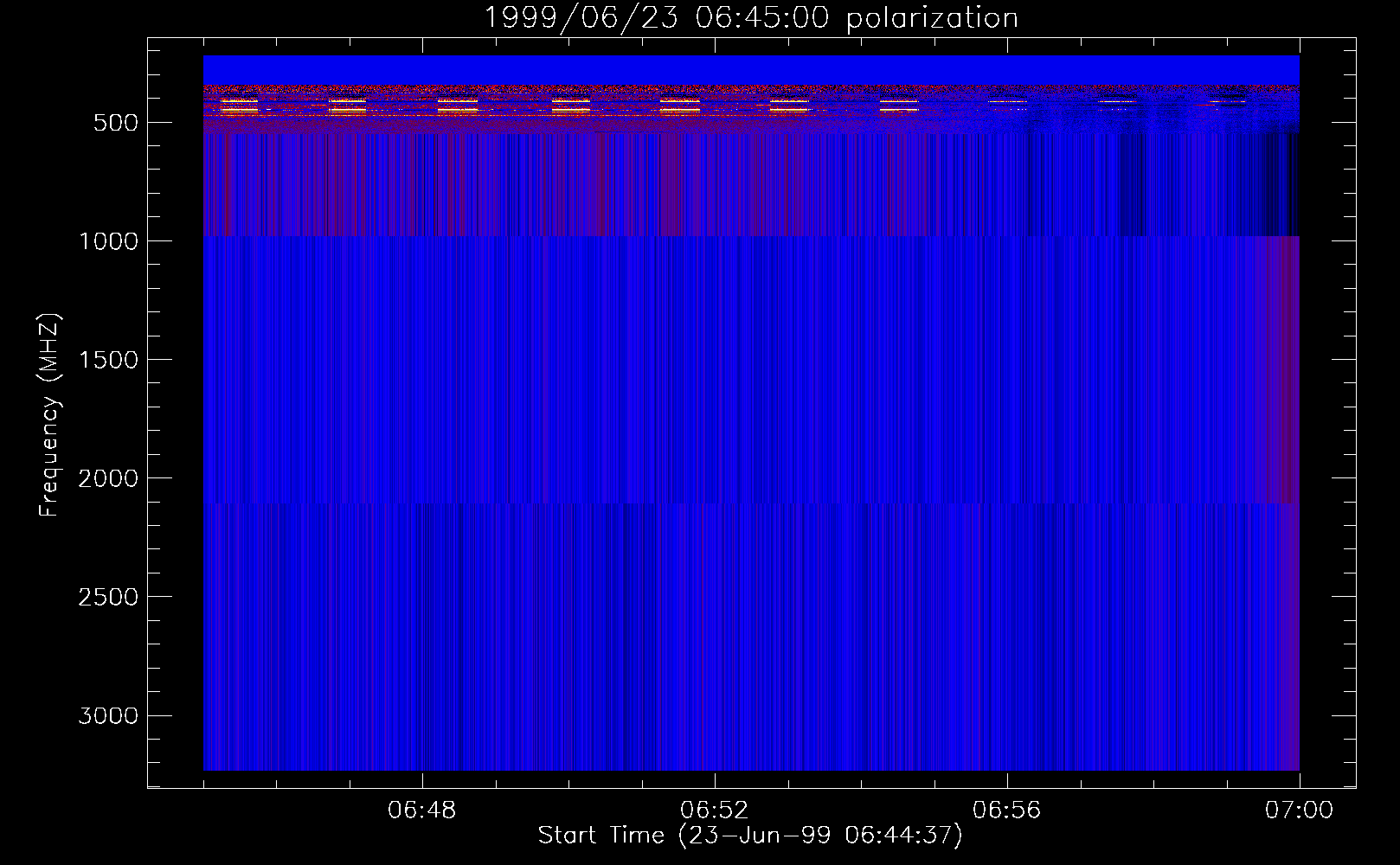Select the 'Start Time (23-Jun-99 06:44:37)' label

click(x=750, y=836)
